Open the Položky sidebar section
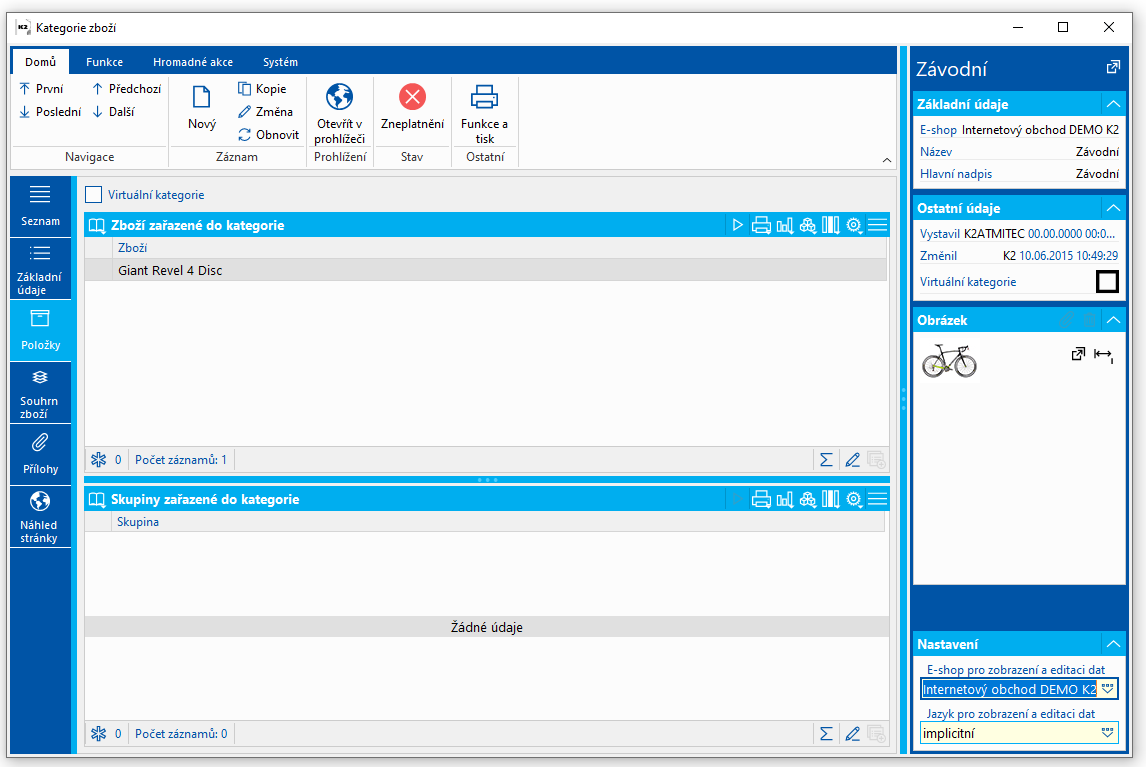 click(40, 330)
